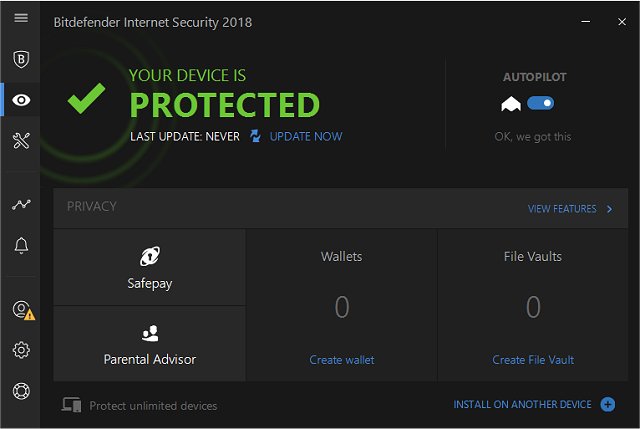Open the Tools section in sidebar
The width and height of the screenshot is (640, 429).
[x=21, y=141]
